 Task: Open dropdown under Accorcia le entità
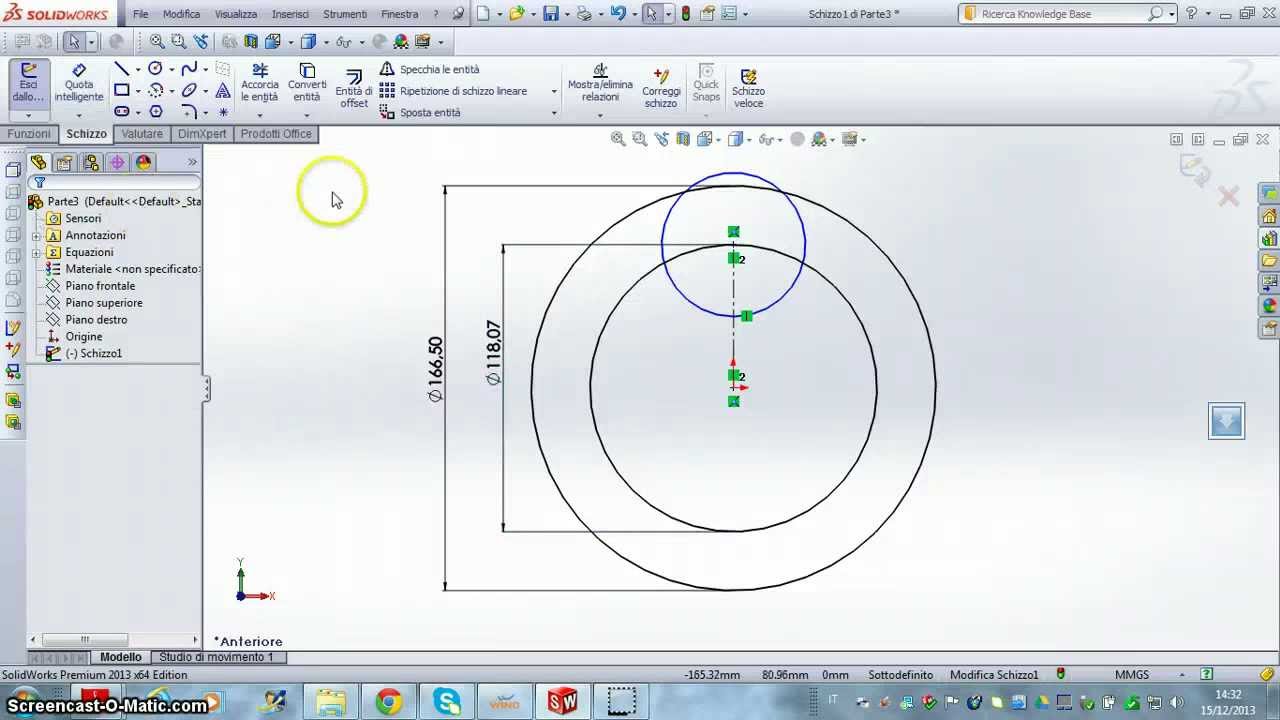coord(259,115)
